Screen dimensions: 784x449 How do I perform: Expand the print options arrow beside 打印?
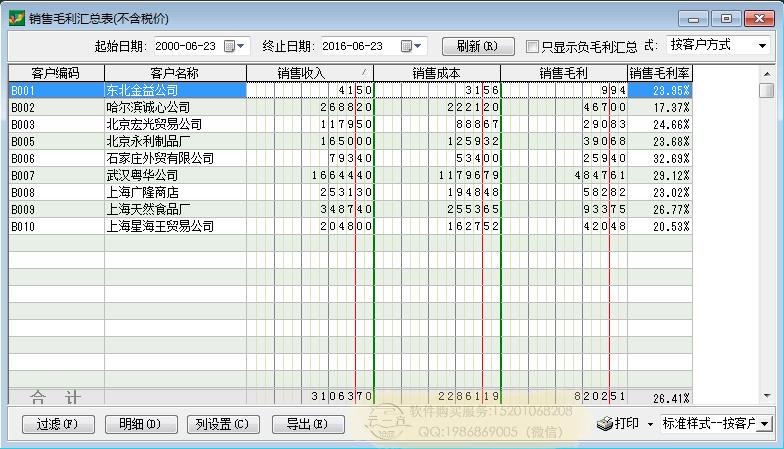[x=650, y=424]
